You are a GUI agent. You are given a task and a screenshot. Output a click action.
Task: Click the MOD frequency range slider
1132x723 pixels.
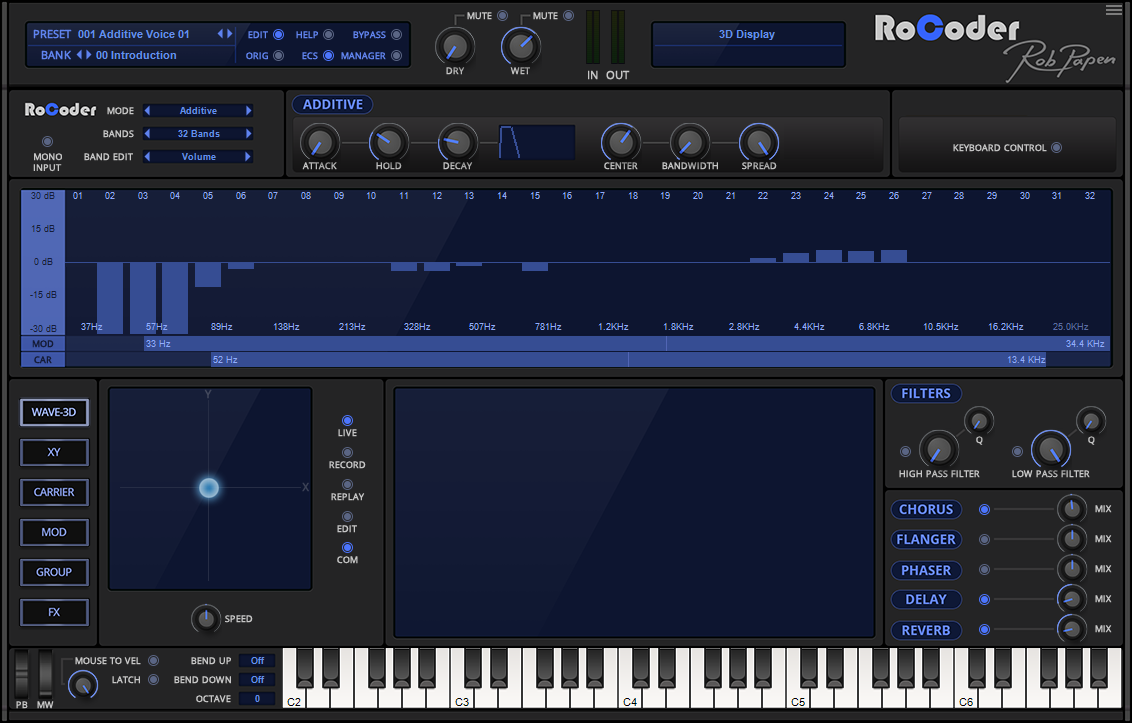click(627, 344)
